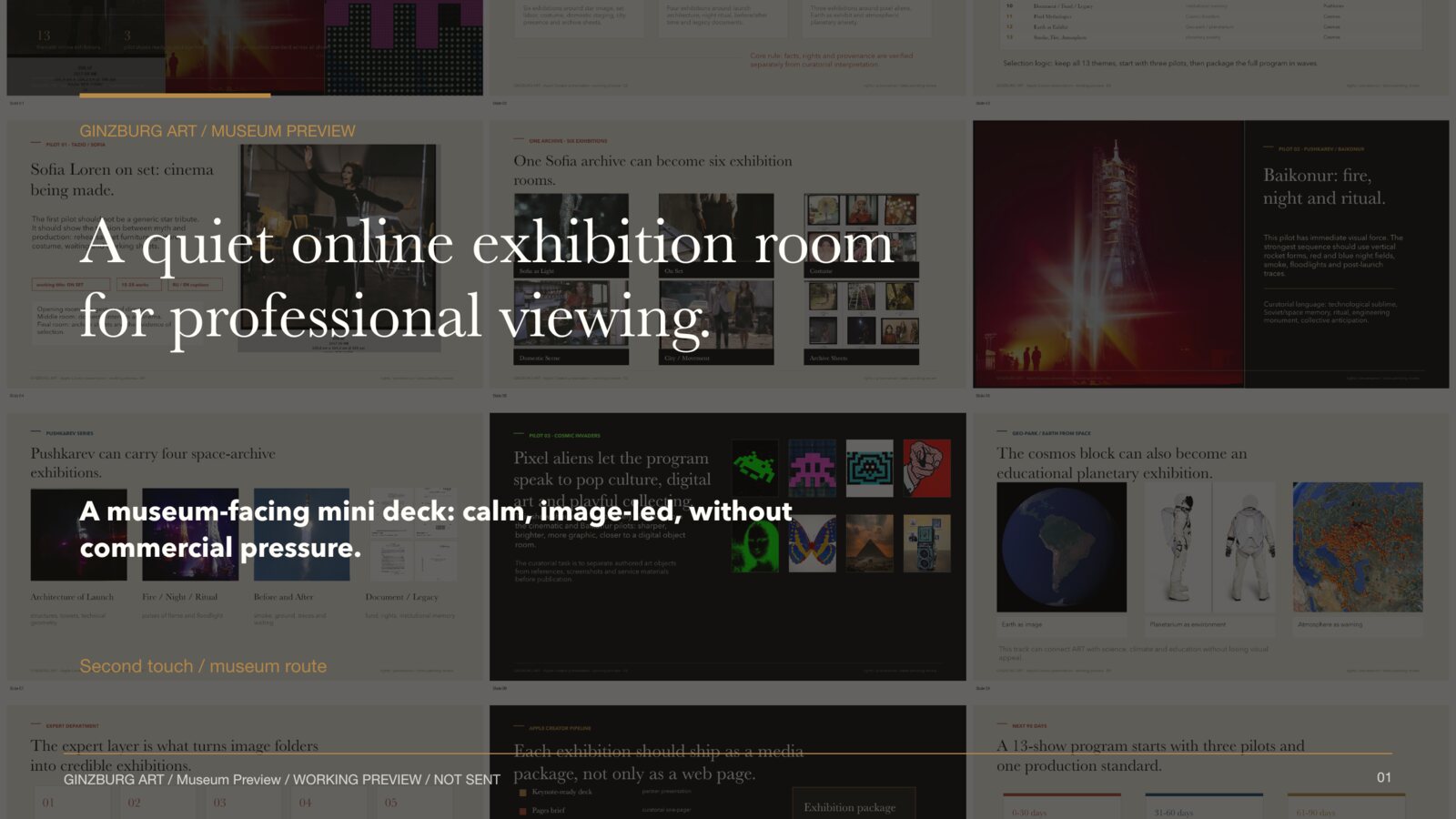This screenshot has width=1456, height=819.
Task: Open the 'expert layer' slide thumbnail
Action: (246, 763)
